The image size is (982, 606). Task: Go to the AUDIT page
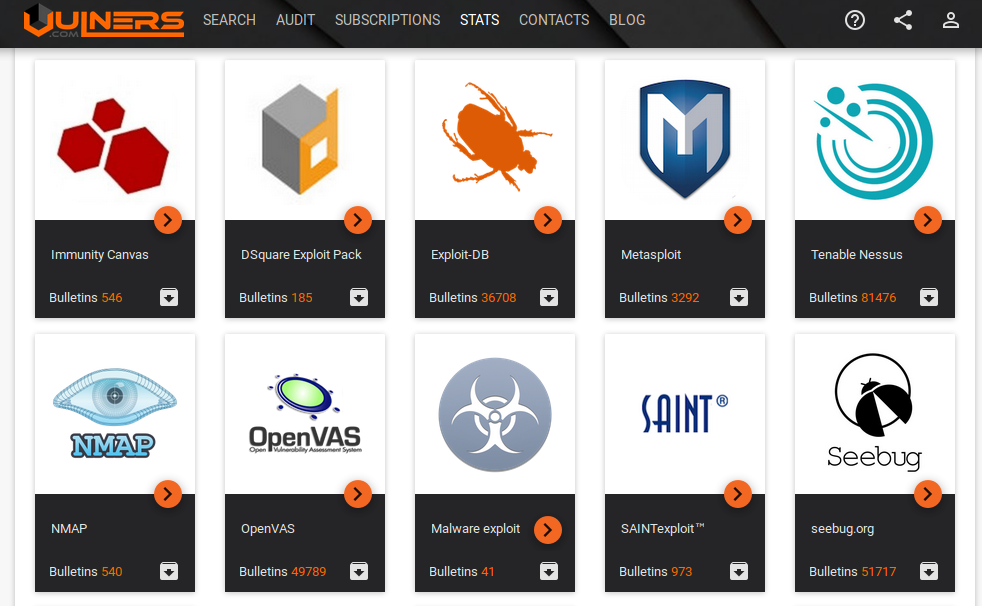click(295, 20)
